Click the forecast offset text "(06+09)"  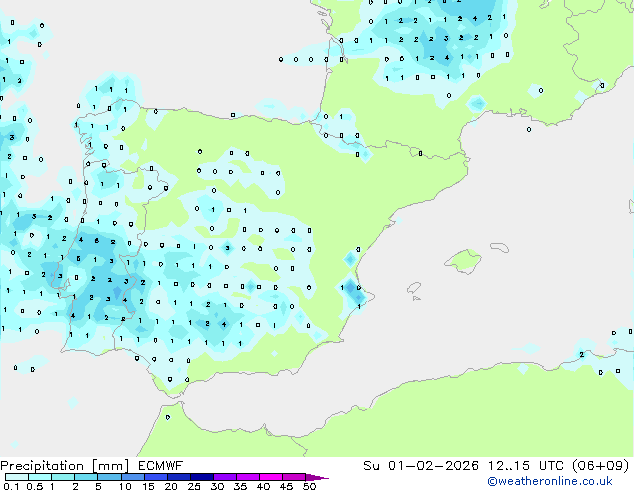(601, 466)
